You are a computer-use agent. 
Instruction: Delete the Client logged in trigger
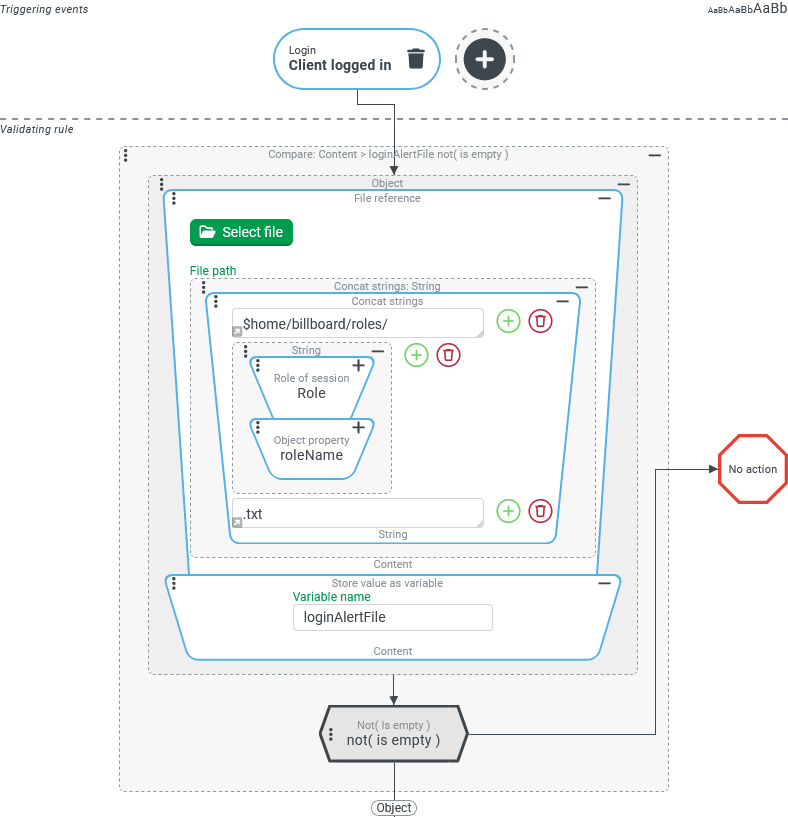coord(416,58)
